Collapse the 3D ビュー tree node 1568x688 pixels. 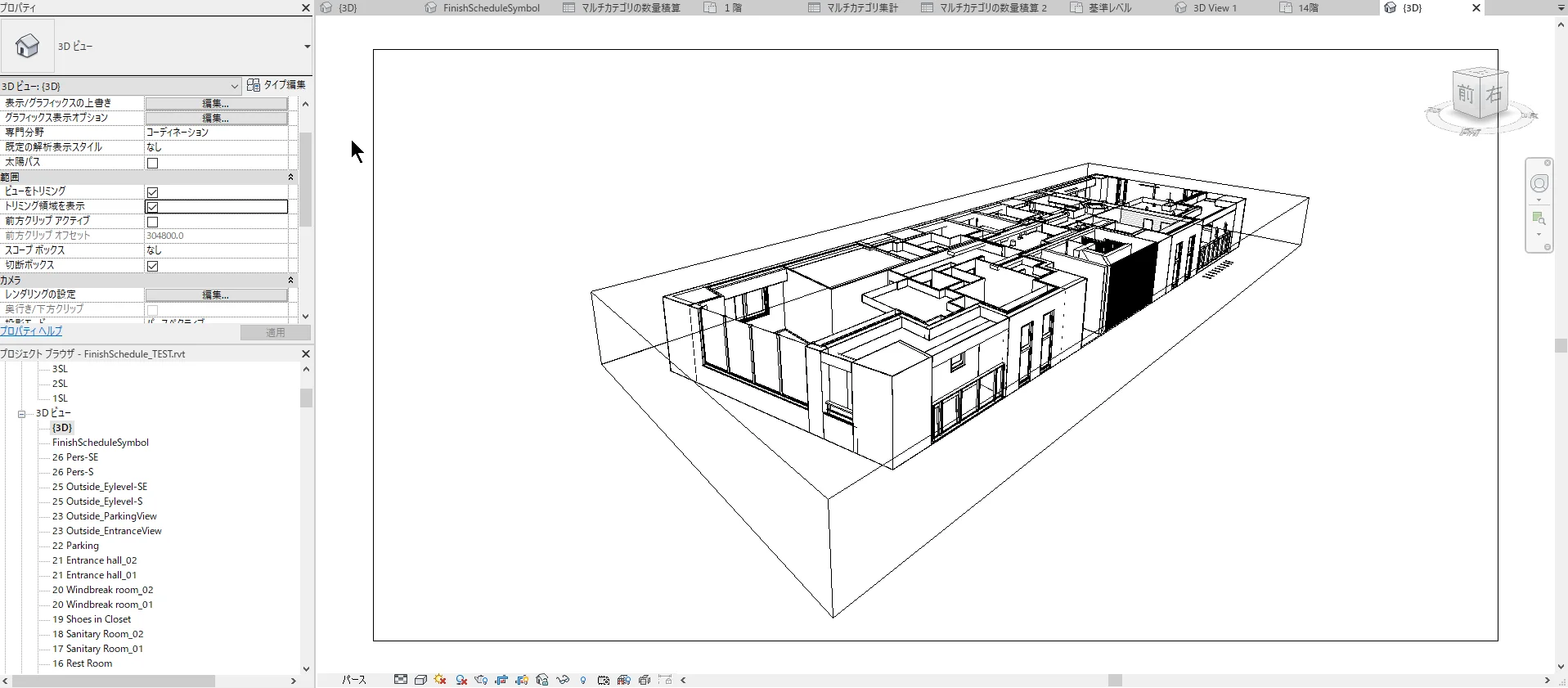click(22, 414)
